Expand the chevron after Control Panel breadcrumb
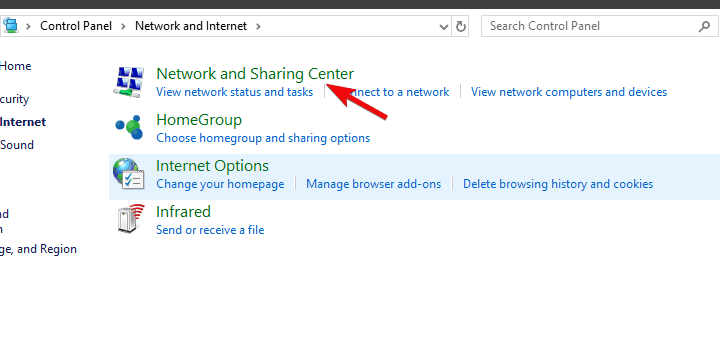This screenshot has height=360, width=720. click(x=123, y=27)
